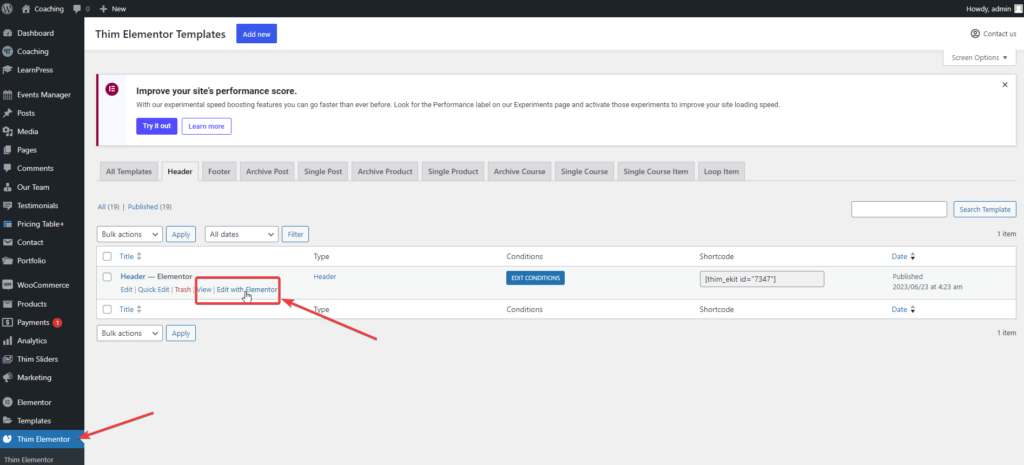
Task: Click the Add new button
Action: 256,34
